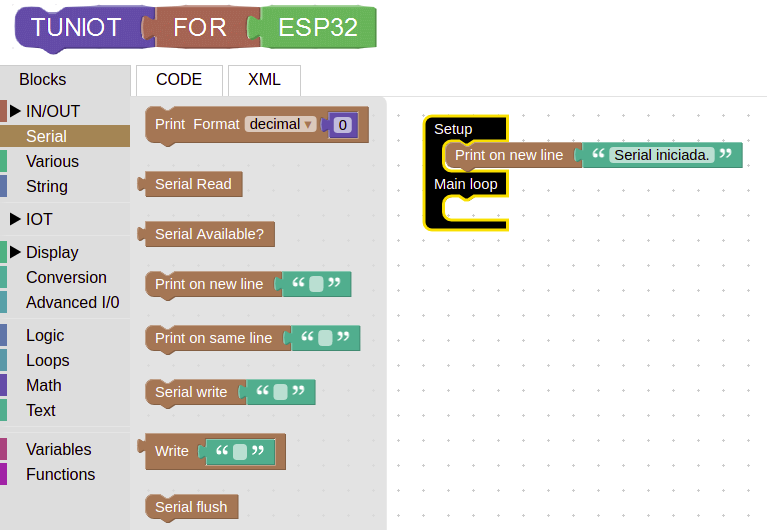767x530 pixels.
Task: Open the decimal format dropdown
Action: coord(280,124)
